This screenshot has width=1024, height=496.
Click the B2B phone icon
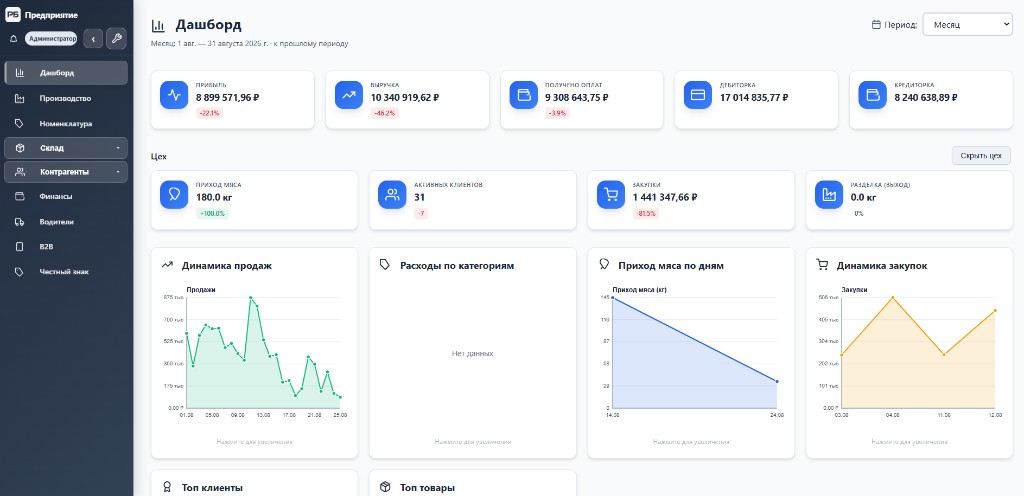coord(20,247)
